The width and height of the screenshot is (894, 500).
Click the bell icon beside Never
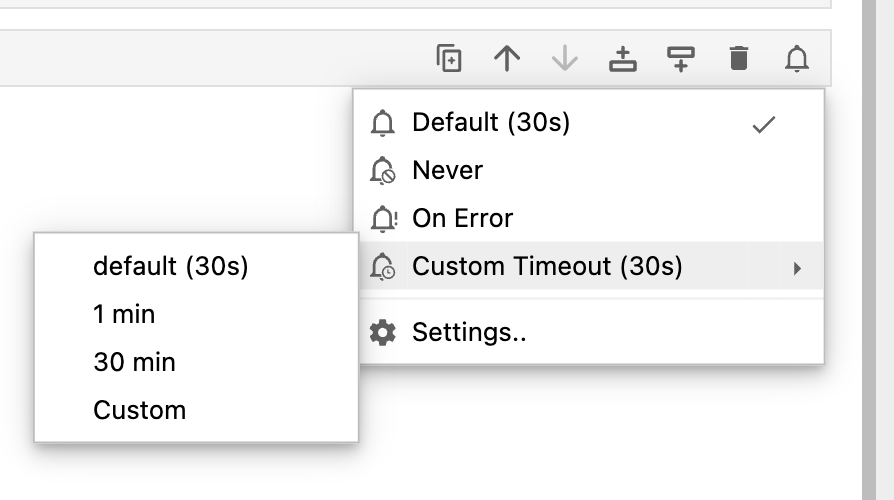point(383,171)
